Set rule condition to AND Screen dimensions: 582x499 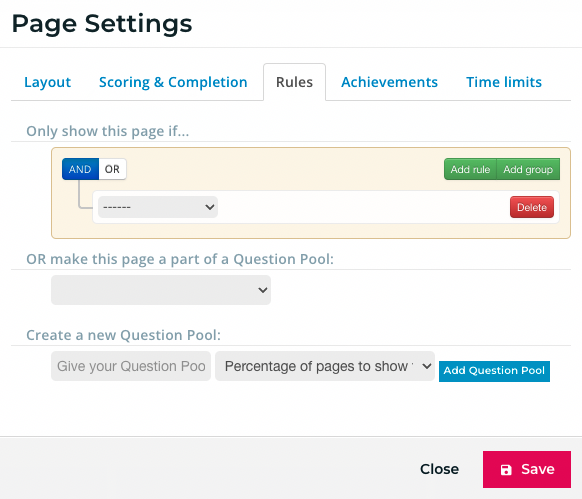tap(80, 169)
